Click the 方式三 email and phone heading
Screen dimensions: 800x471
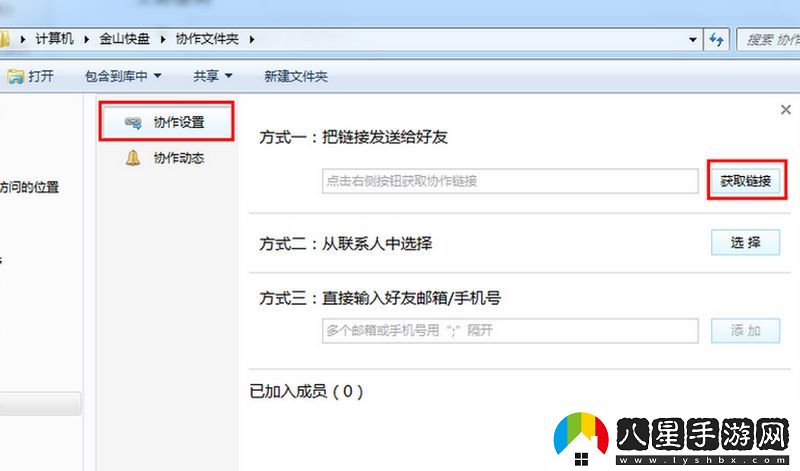point(380,298)
